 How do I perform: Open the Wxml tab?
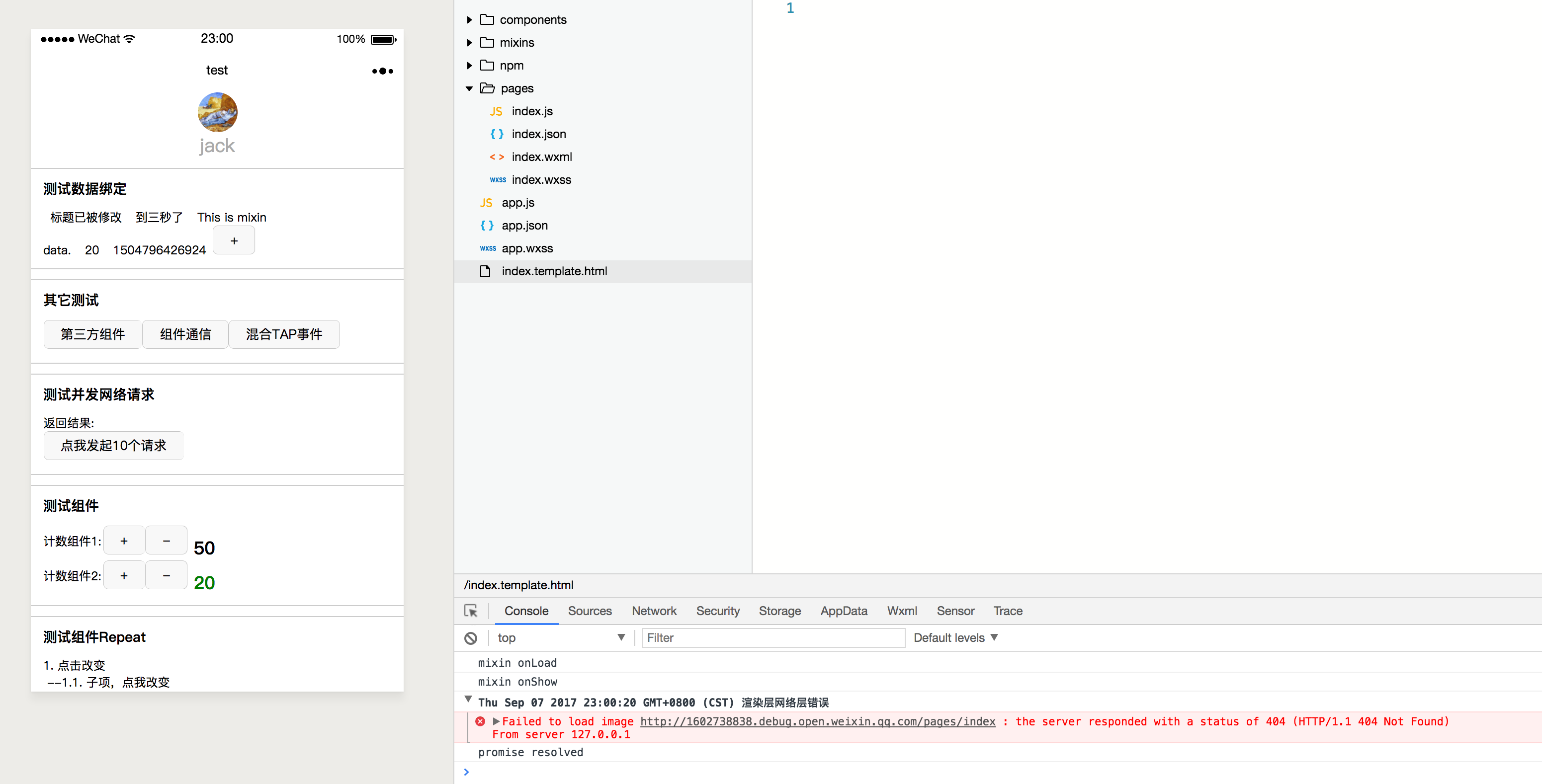coord(902,611)
